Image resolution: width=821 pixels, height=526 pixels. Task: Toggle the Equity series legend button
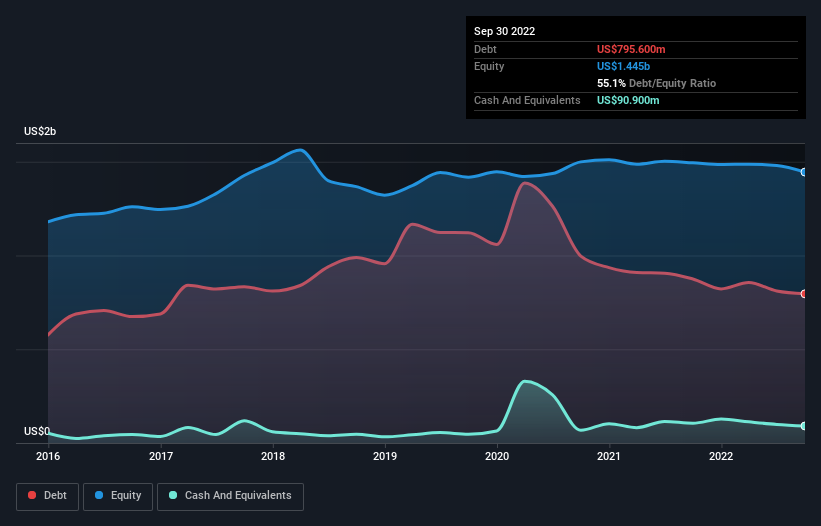point(118,496)
